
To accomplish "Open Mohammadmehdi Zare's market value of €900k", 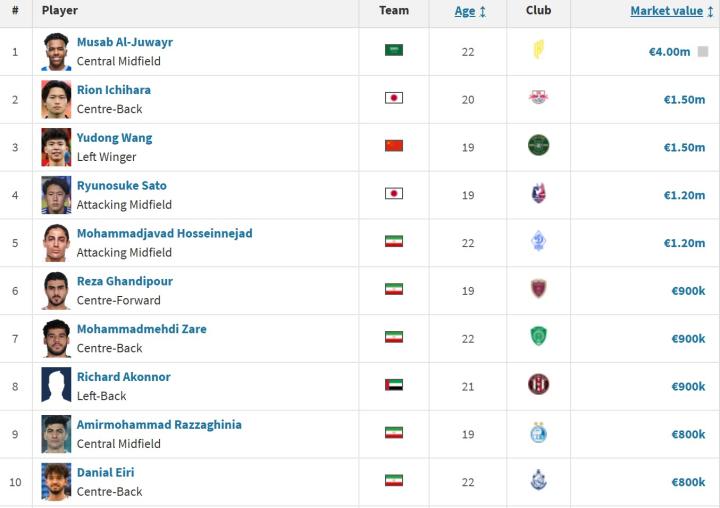I will pyautogui.click(x=688, y=338).
